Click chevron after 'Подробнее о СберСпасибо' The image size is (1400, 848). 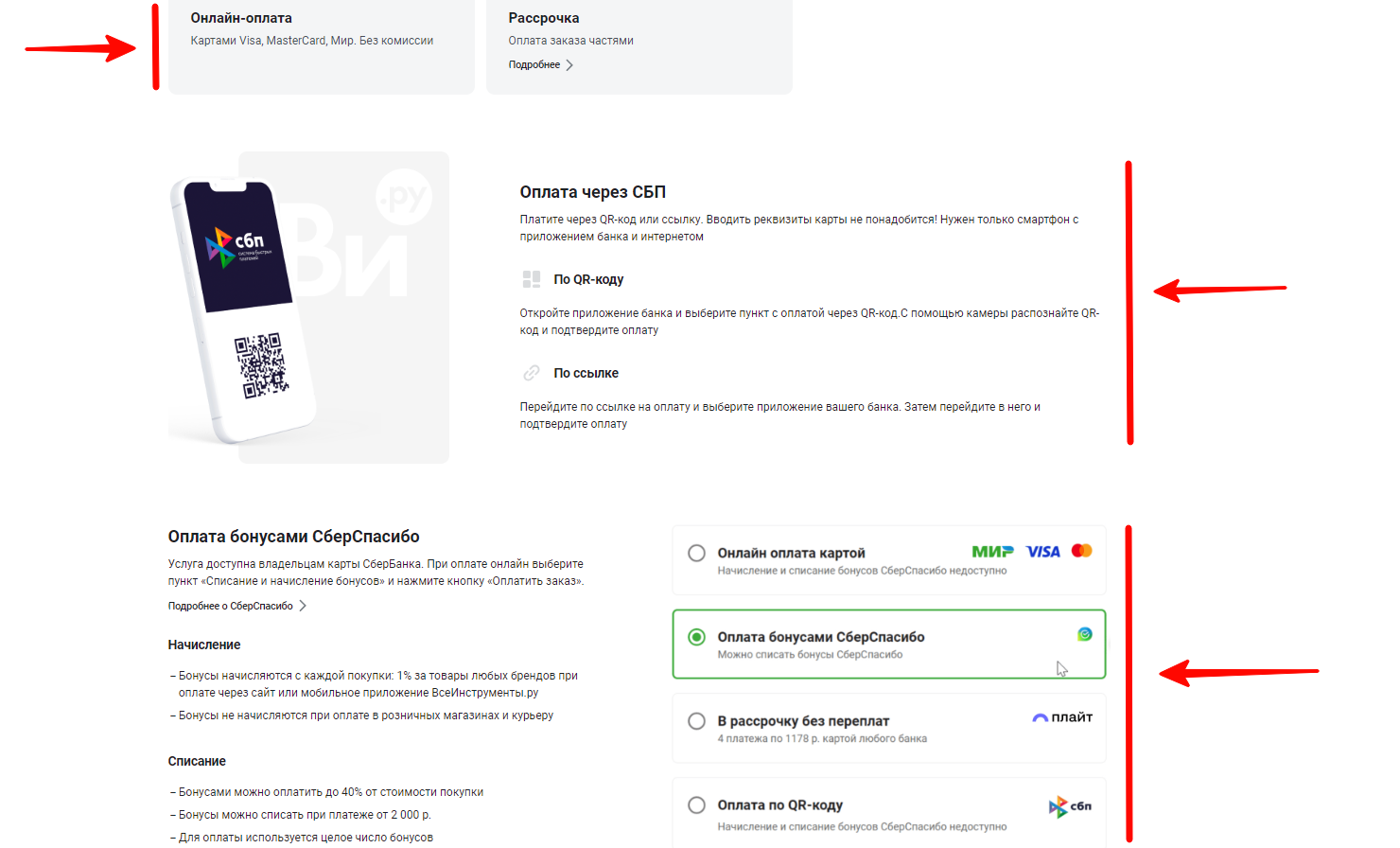coord(303,606)
